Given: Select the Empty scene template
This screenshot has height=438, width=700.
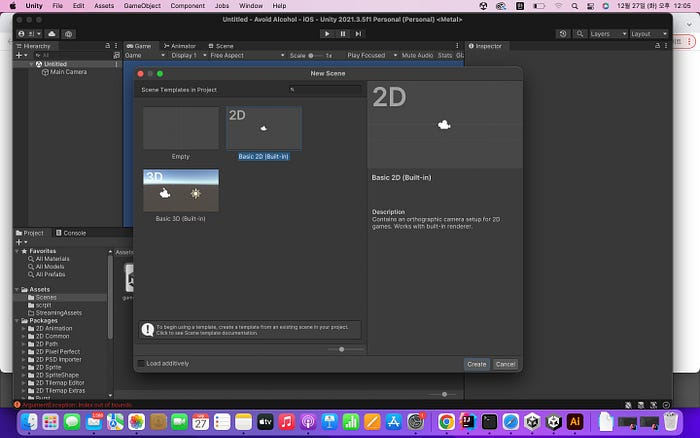Looking at the screenshot, I should click(180, 128).
